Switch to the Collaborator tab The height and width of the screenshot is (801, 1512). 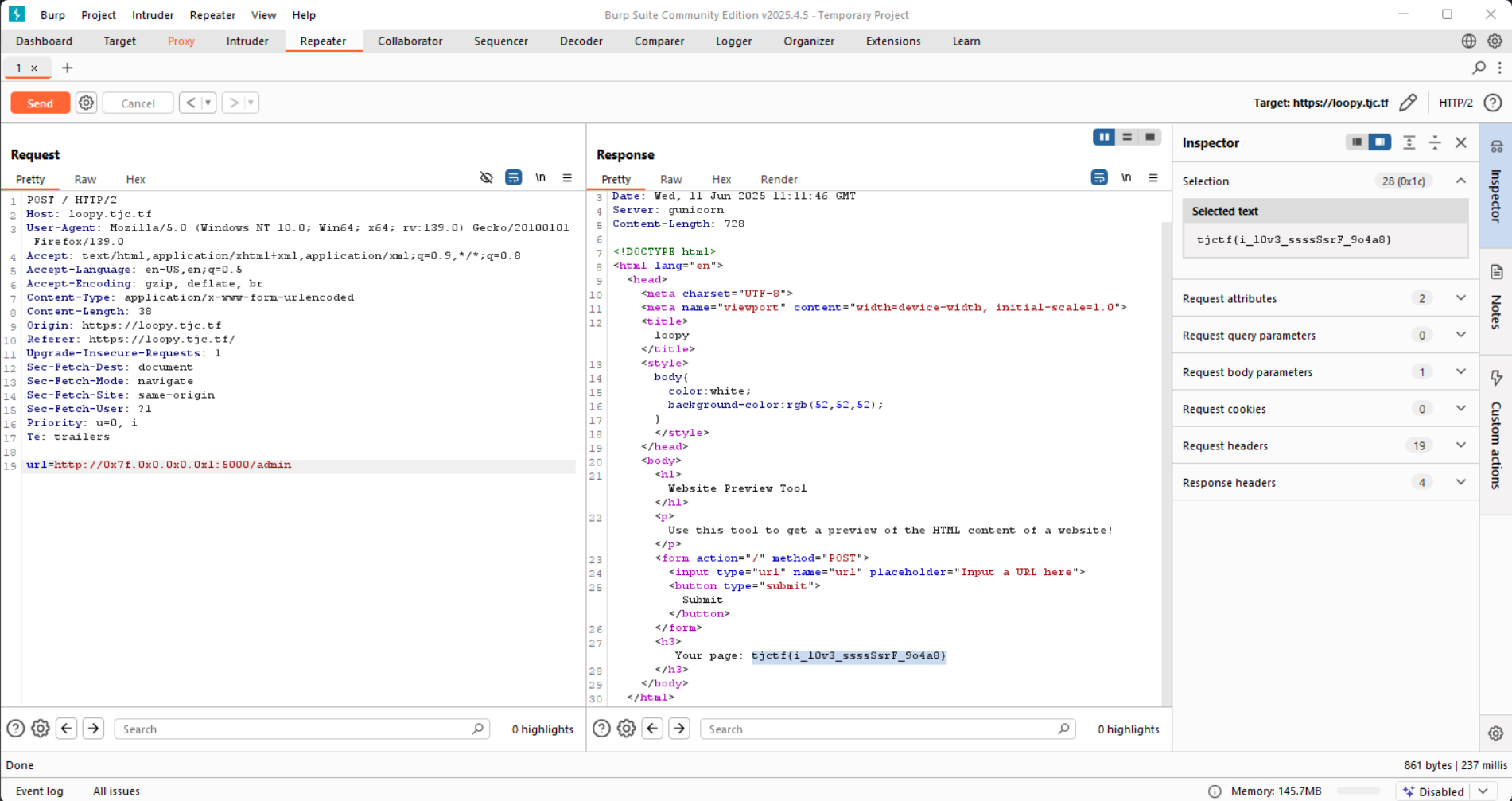(410, 41)
